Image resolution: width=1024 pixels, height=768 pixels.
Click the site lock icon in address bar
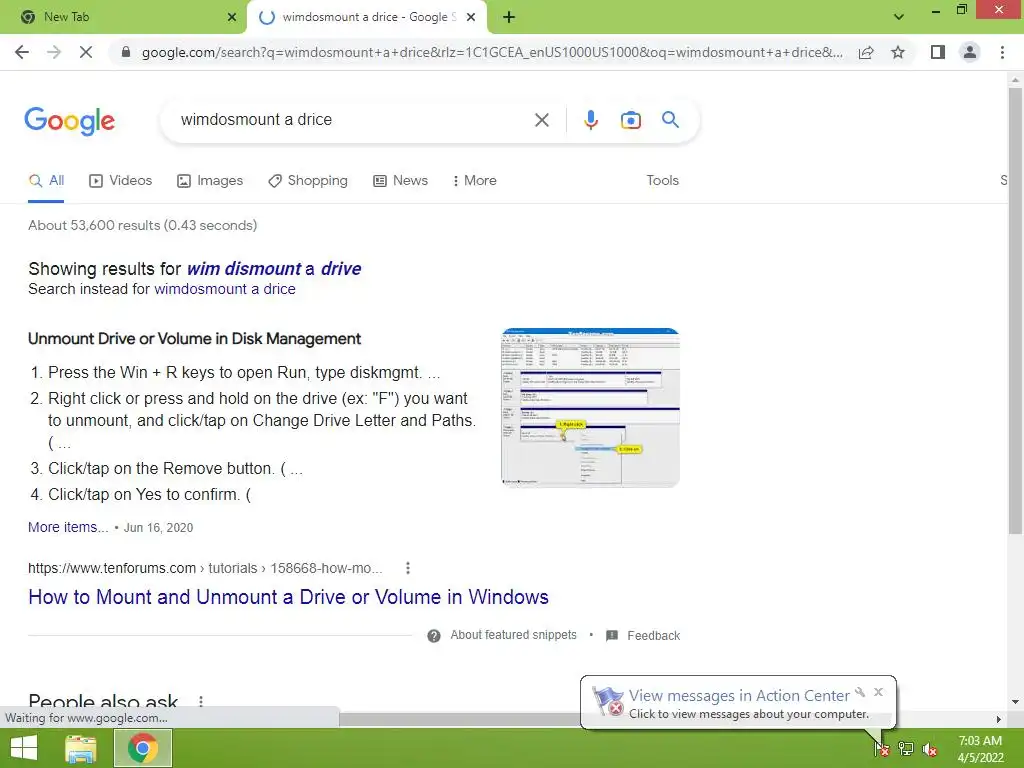pyautogui.click(x=126, y=52)
